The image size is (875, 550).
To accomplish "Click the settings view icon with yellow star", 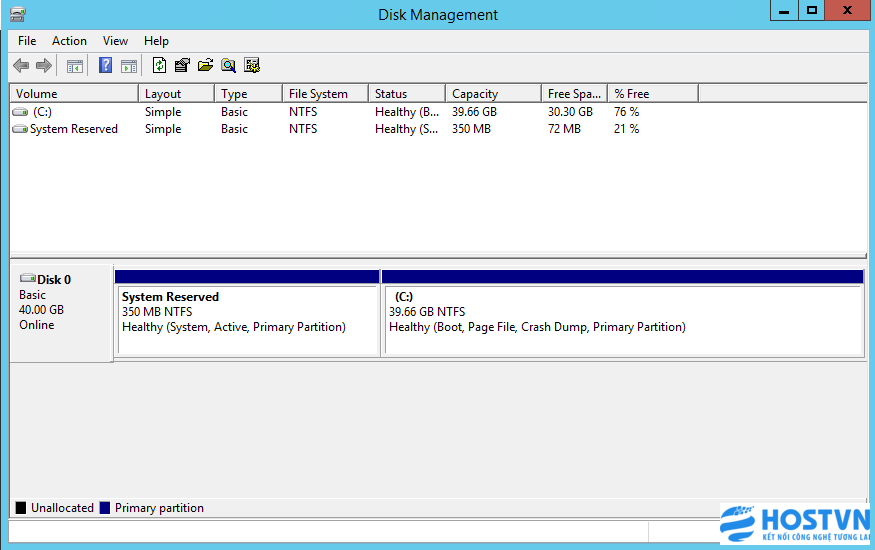I will [x=252, y=65].
